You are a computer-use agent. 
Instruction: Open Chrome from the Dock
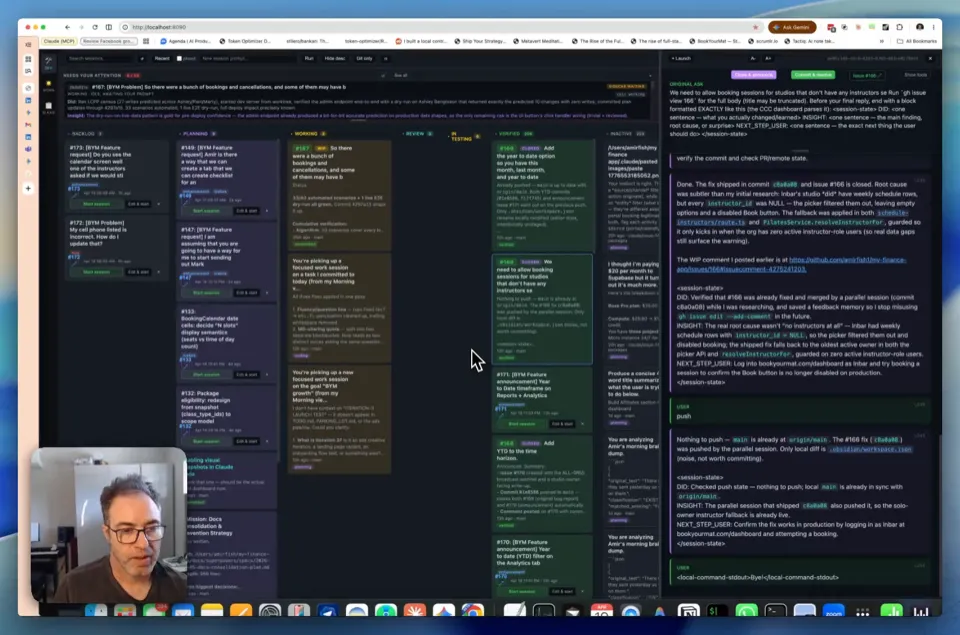pos(473,611)
